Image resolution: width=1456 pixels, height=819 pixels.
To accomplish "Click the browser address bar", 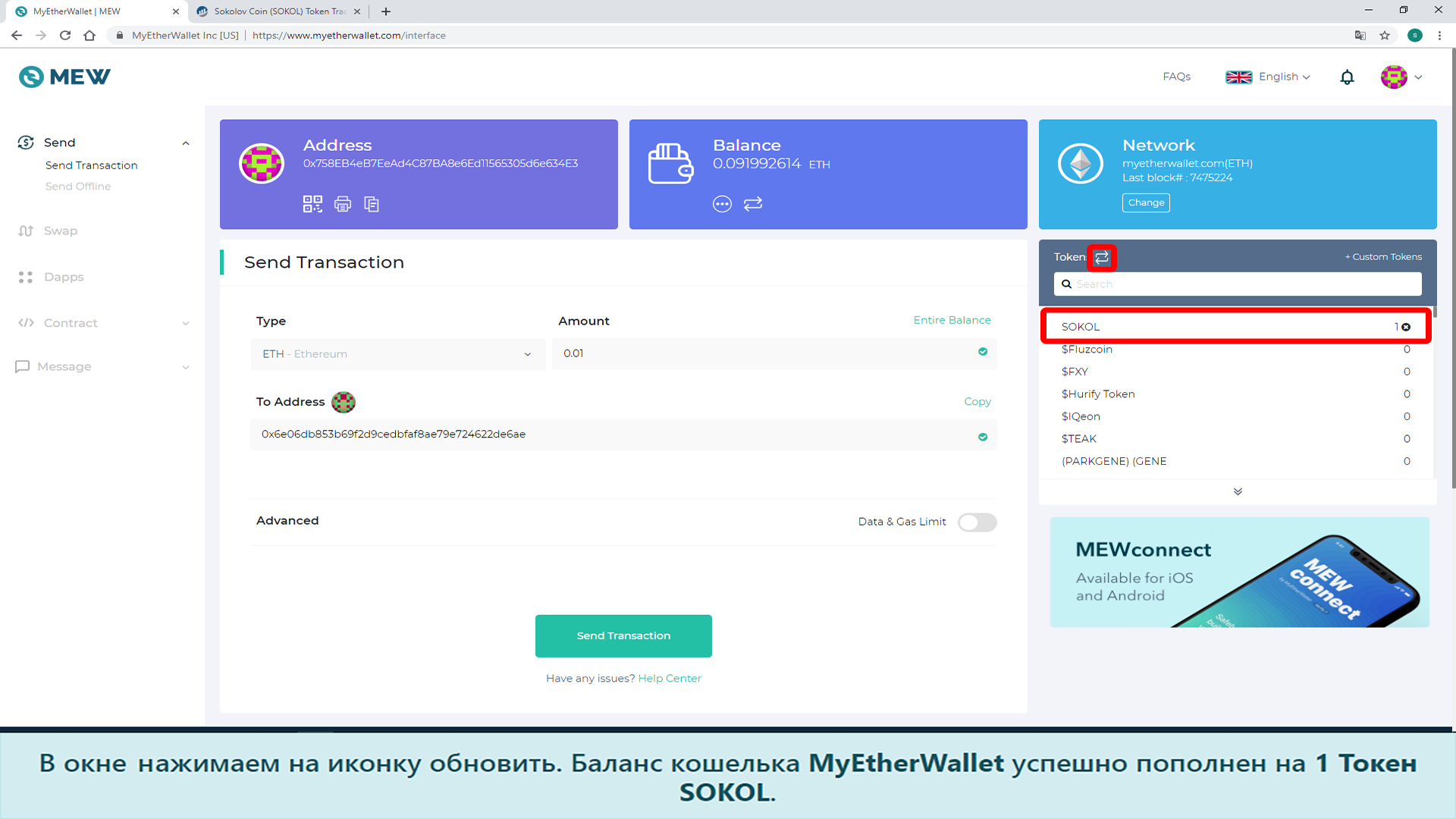I will coord(728,36).
